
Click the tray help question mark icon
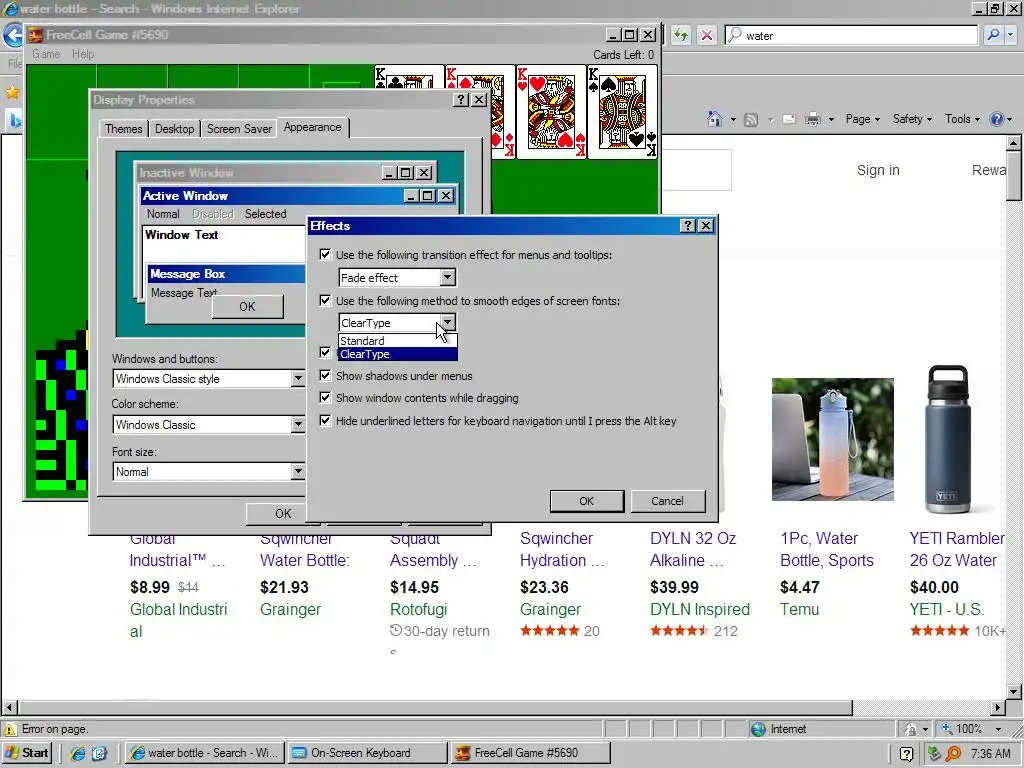[906, 754]
